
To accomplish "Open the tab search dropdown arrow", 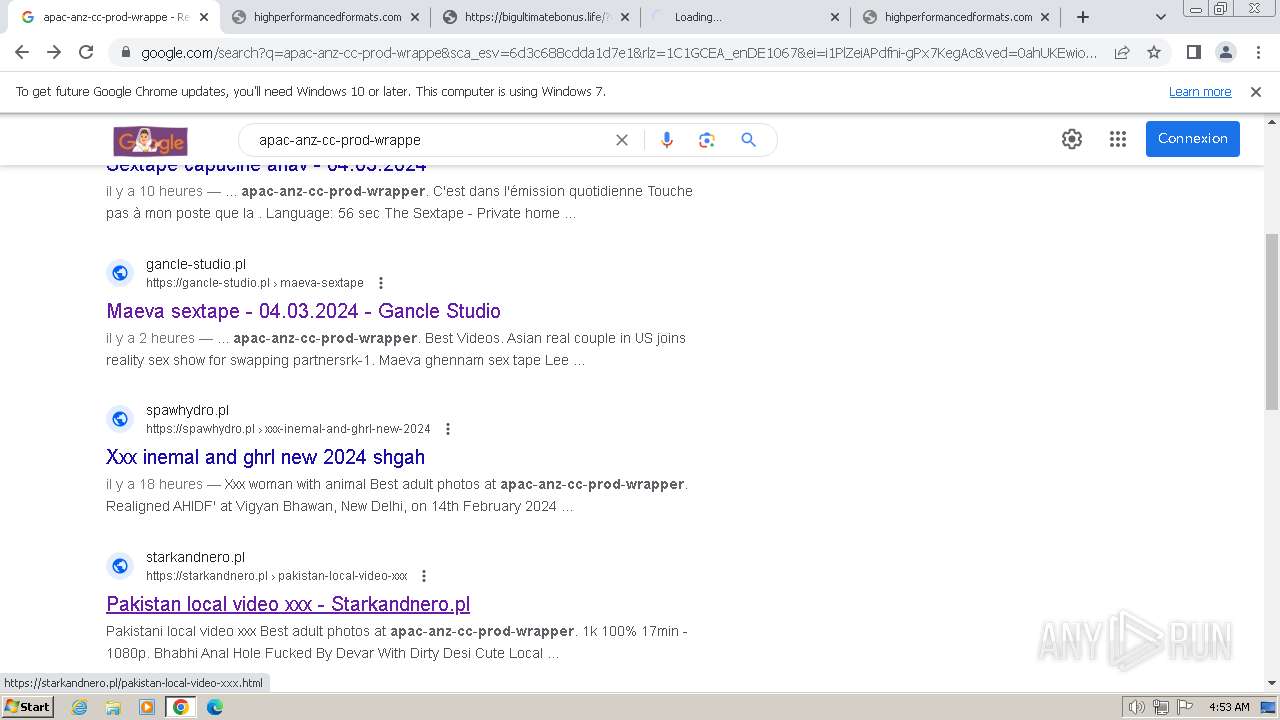I will 1160,17.
